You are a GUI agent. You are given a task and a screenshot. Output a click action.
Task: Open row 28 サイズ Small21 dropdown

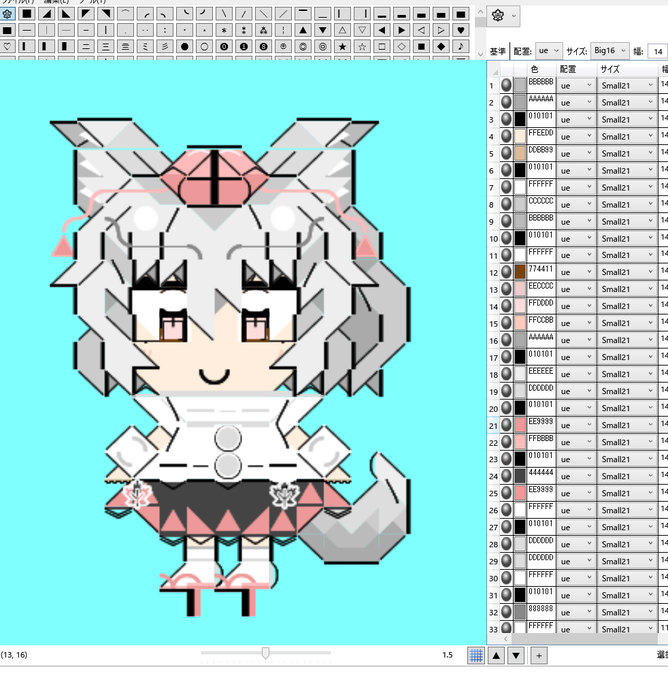pyautogui.click(x=627, y=544)
